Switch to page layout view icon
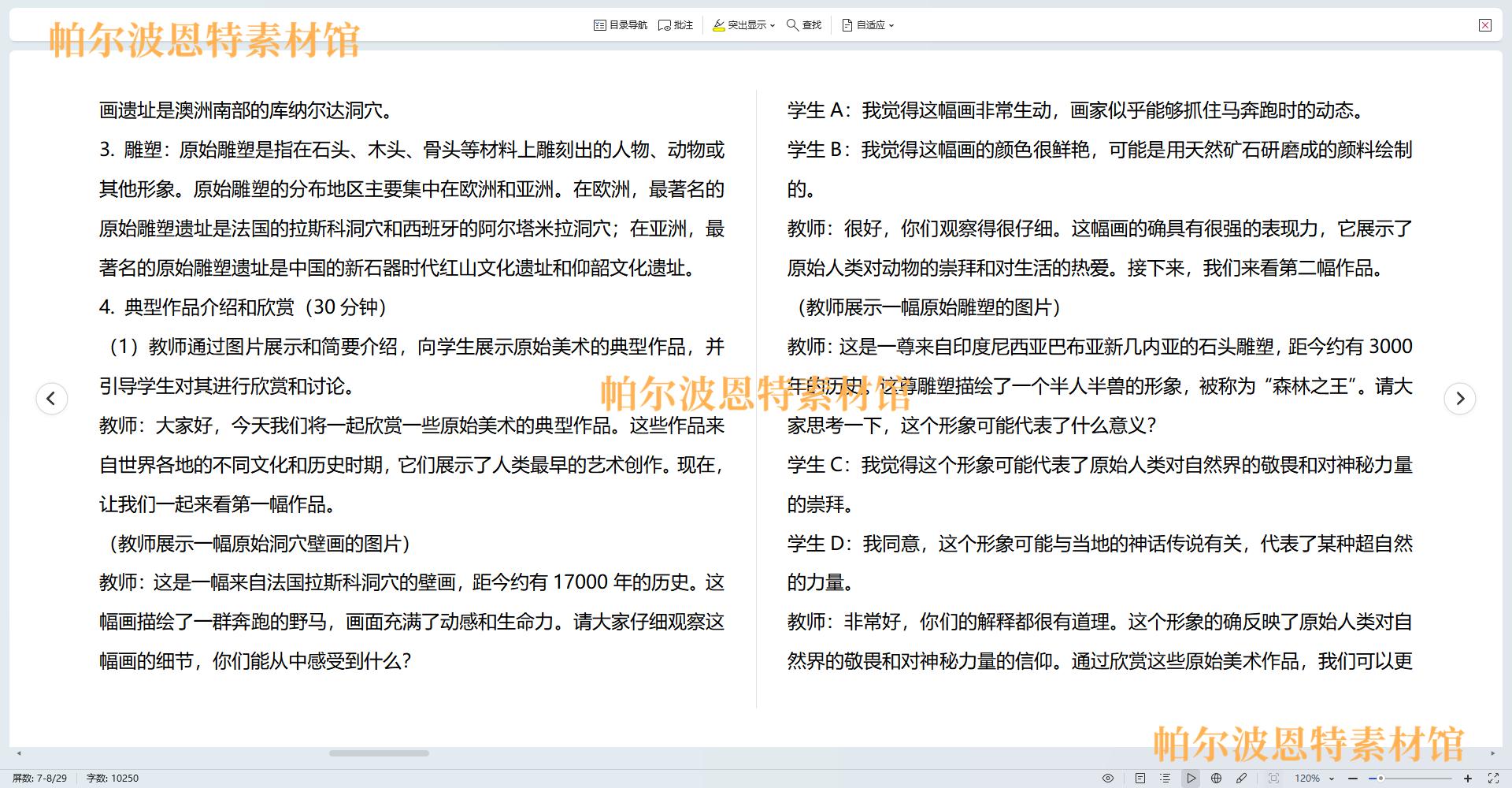Screen dimensions: 1512x788 [1140, 778]
